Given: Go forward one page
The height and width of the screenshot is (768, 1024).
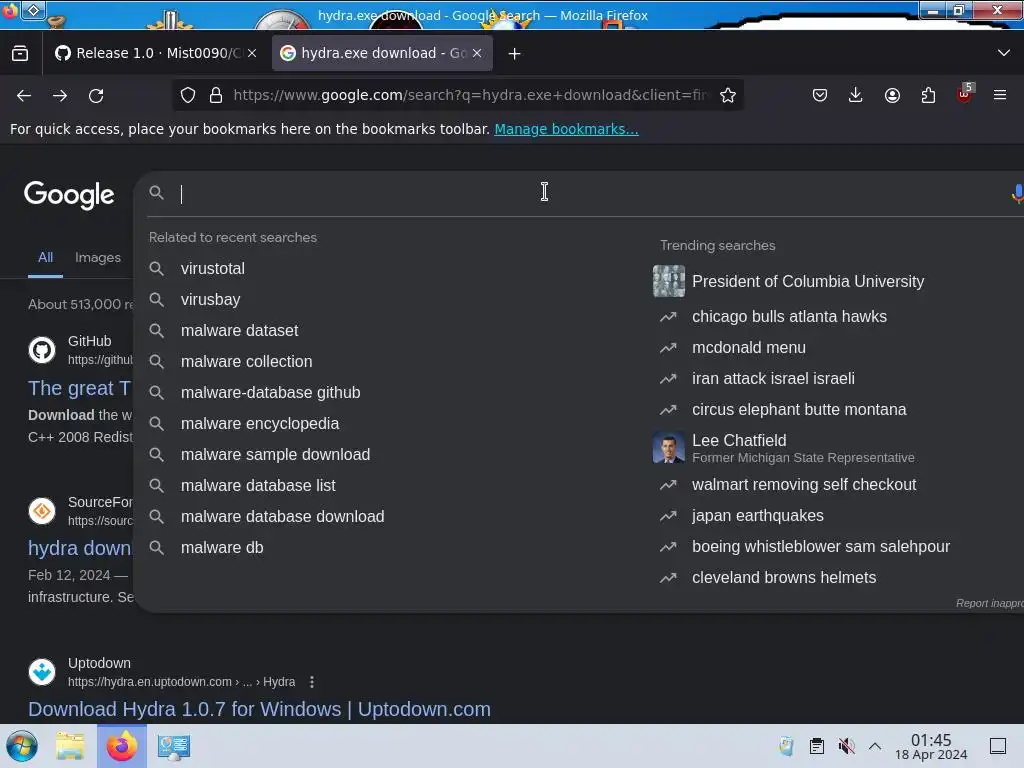Looking at the screenshot, I should tap(60, 95).
